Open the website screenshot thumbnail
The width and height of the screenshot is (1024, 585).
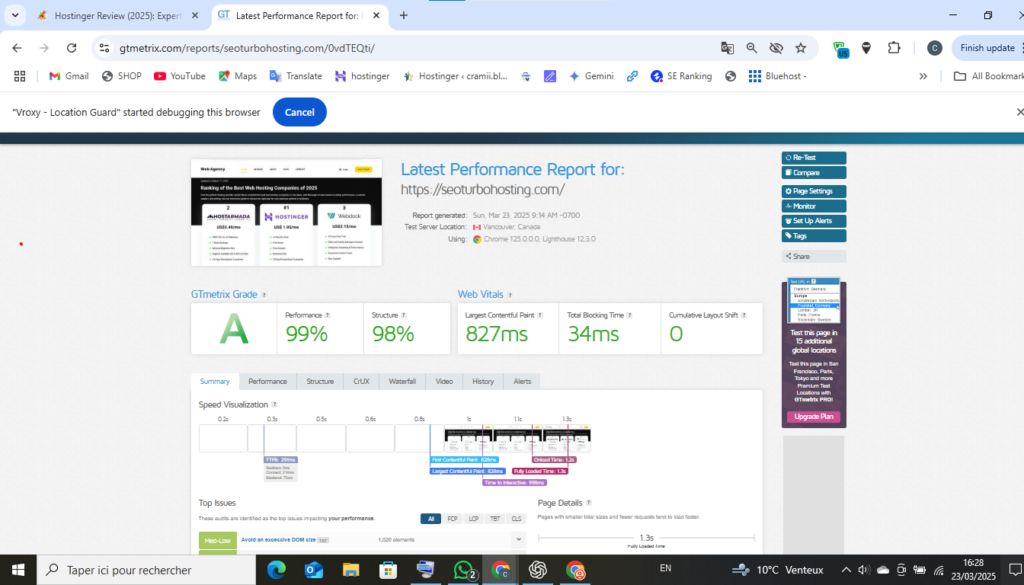click(x=286, y=213)
